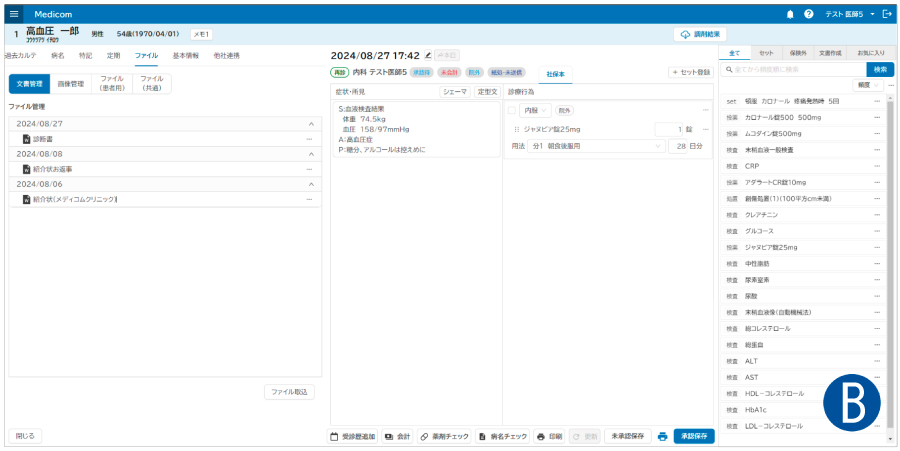The width and height of the screenshot is (900, 451).
Task: Click the blue printer icon
Action: (662, 437)
